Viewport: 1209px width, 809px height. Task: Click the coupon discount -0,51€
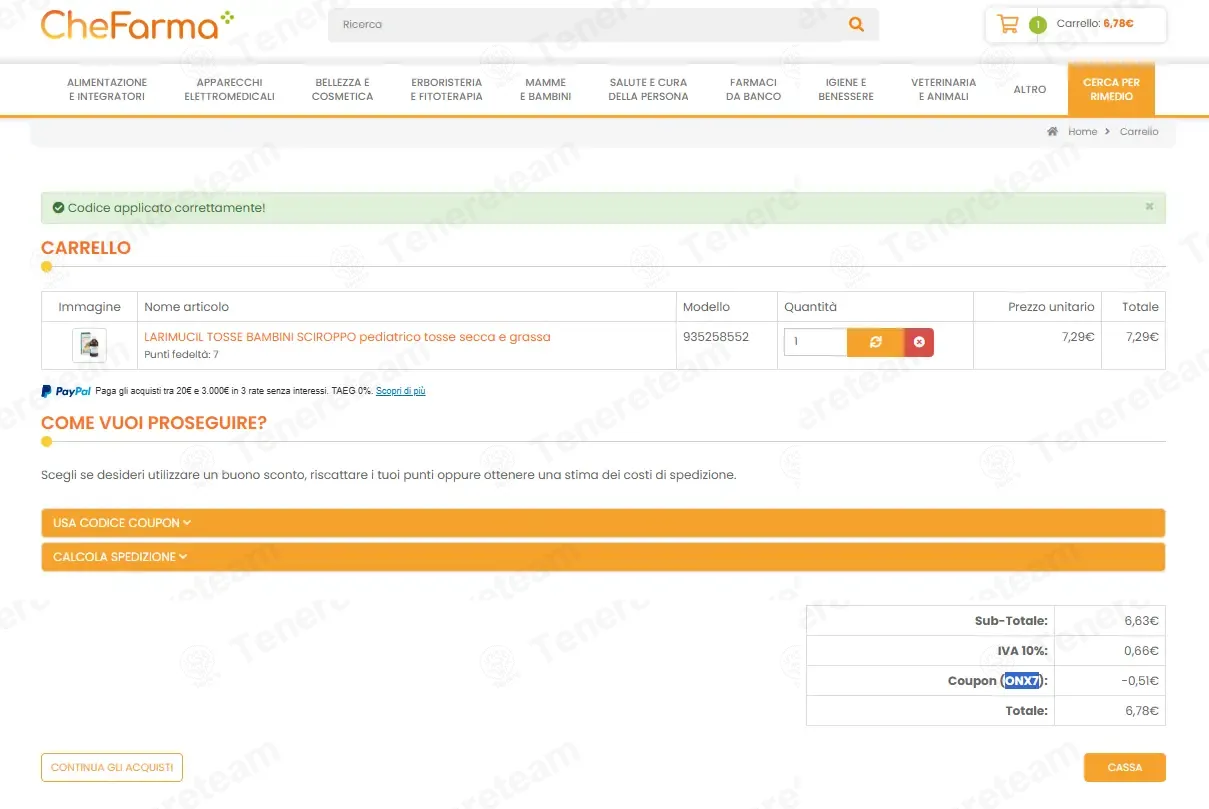[1139, 681]
